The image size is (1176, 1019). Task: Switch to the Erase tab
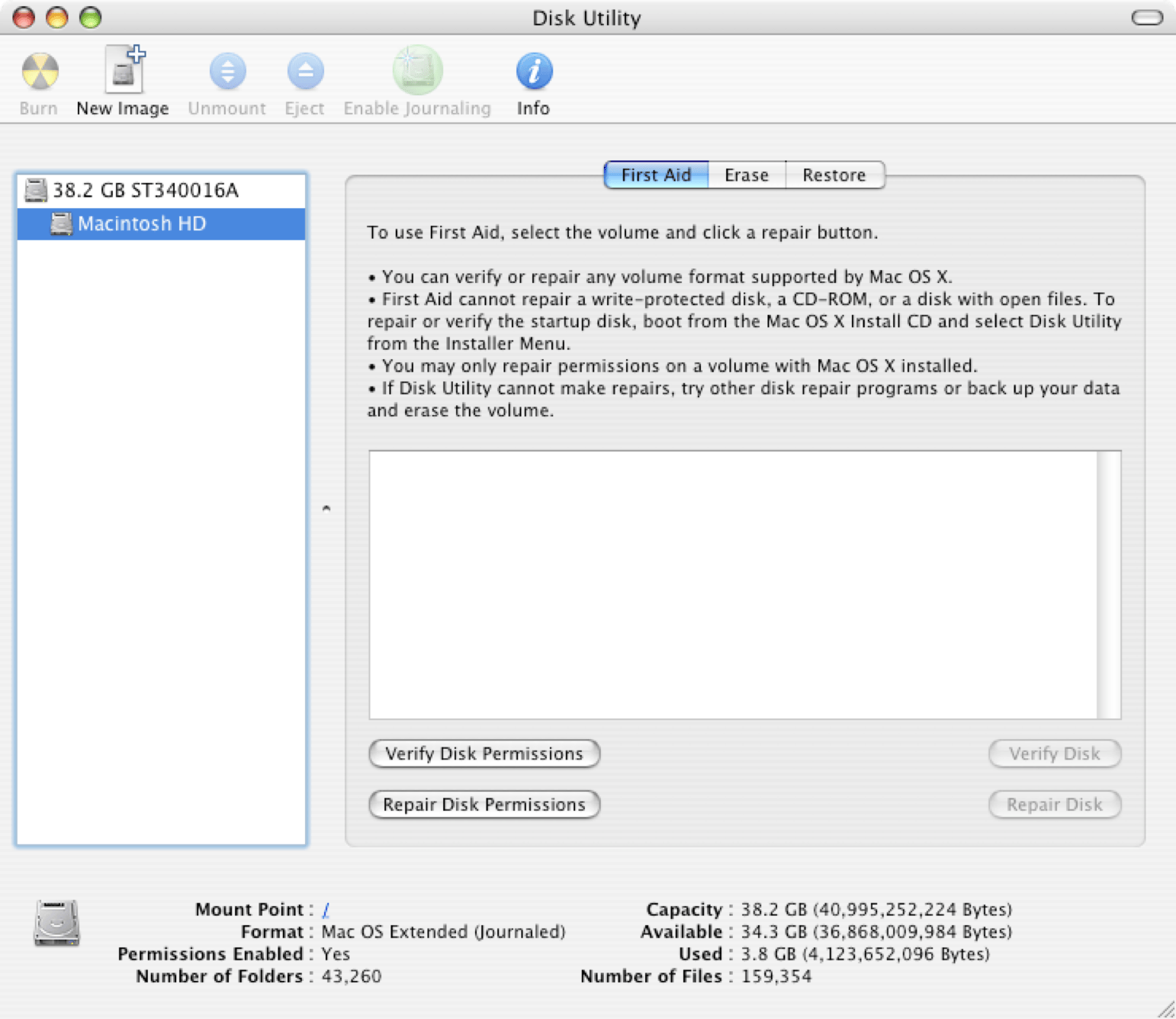(747, 175)
